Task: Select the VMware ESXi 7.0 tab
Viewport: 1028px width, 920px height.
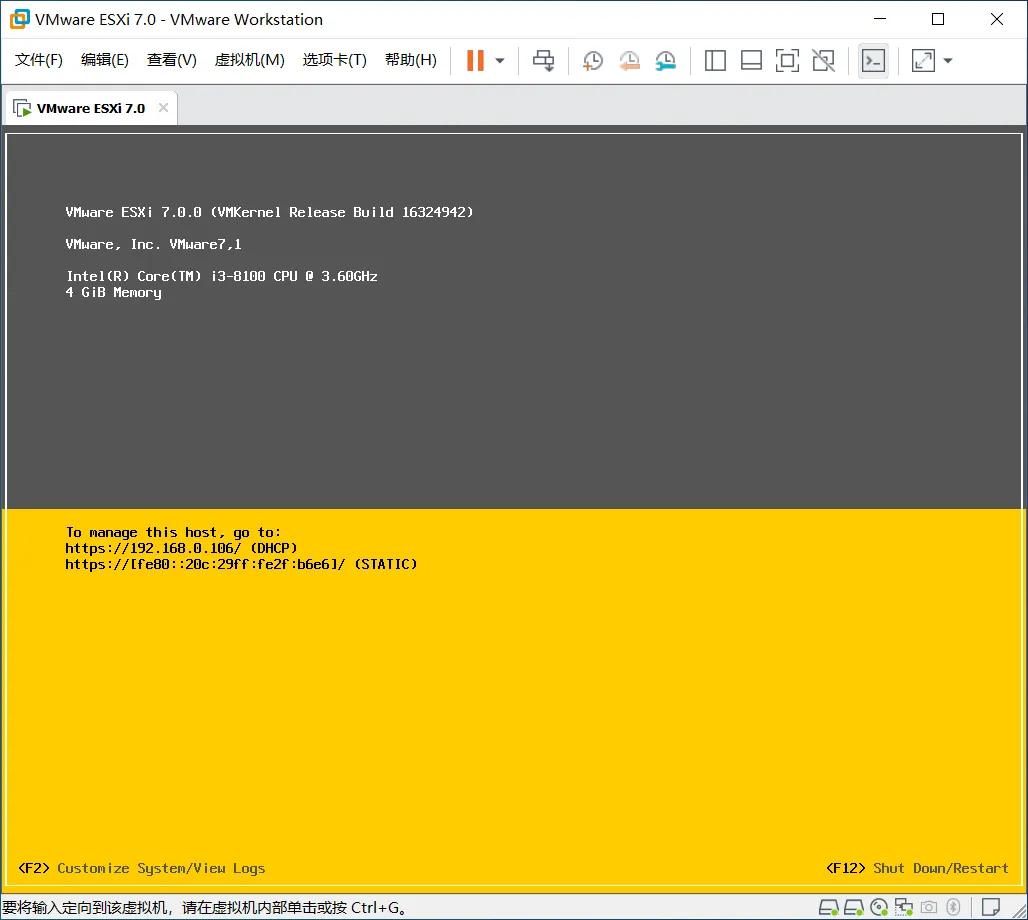Action: point(88,106)
